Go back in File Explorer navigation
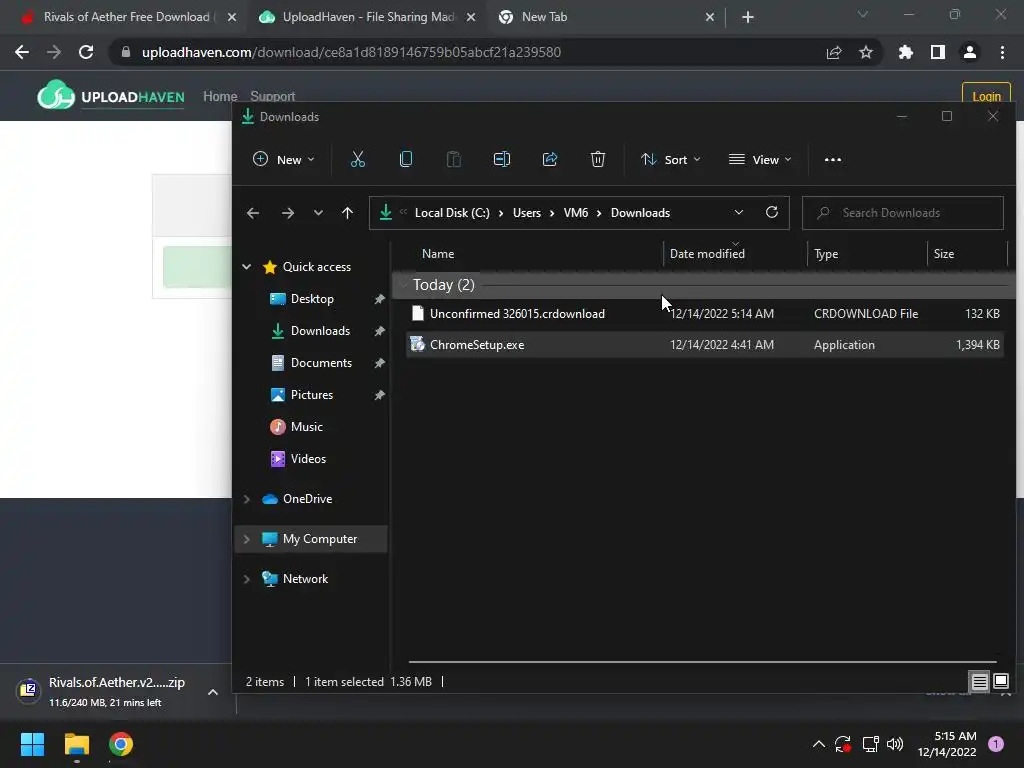The height and width of the screenshot is (768, 1024). pyautogui.click(x=253, y=213)
